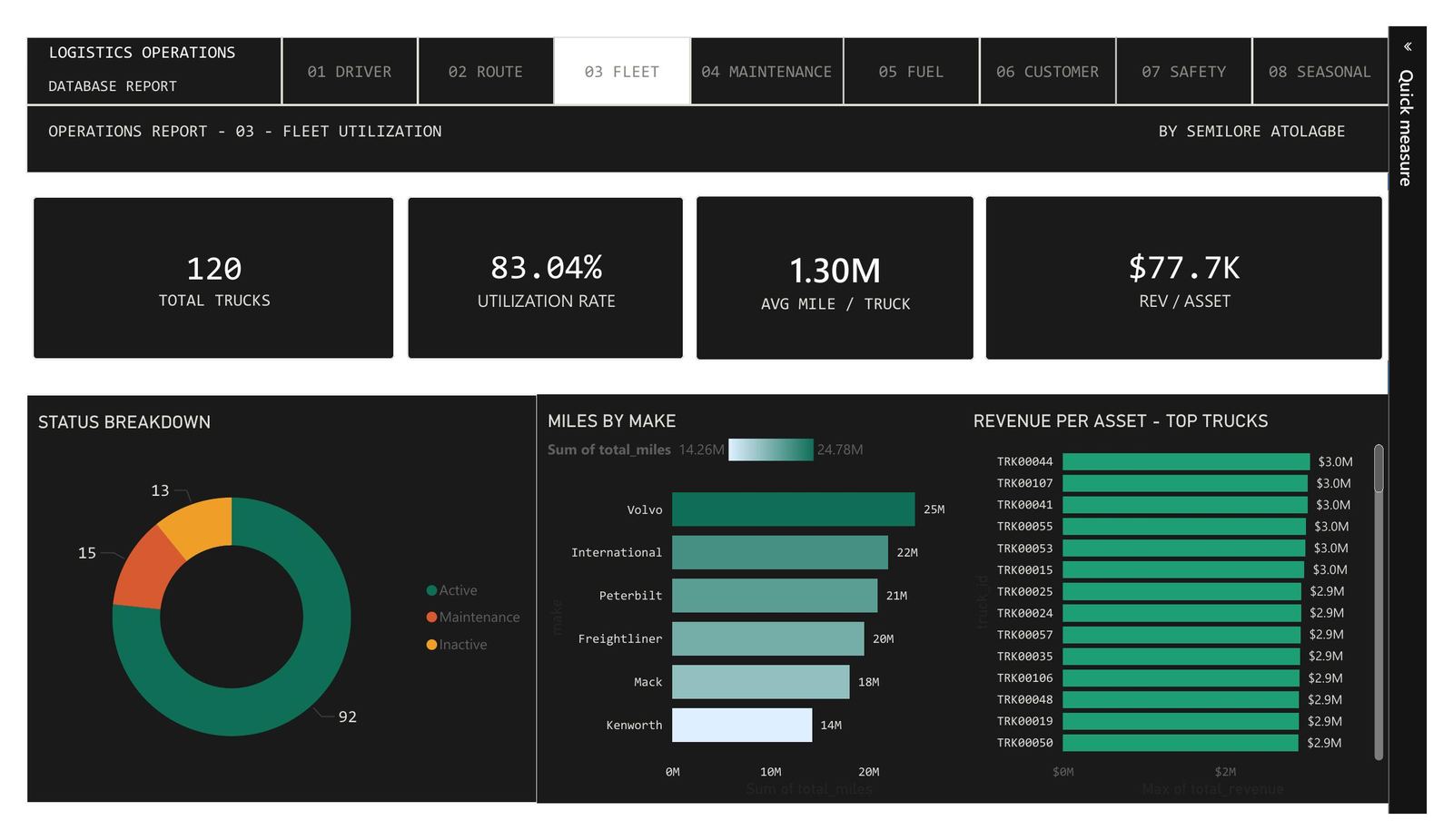Click the STATUS BREAKDOWN chart title
Image resolution: width=1453 pixels, height=840 pixels.
pos(124,422)
